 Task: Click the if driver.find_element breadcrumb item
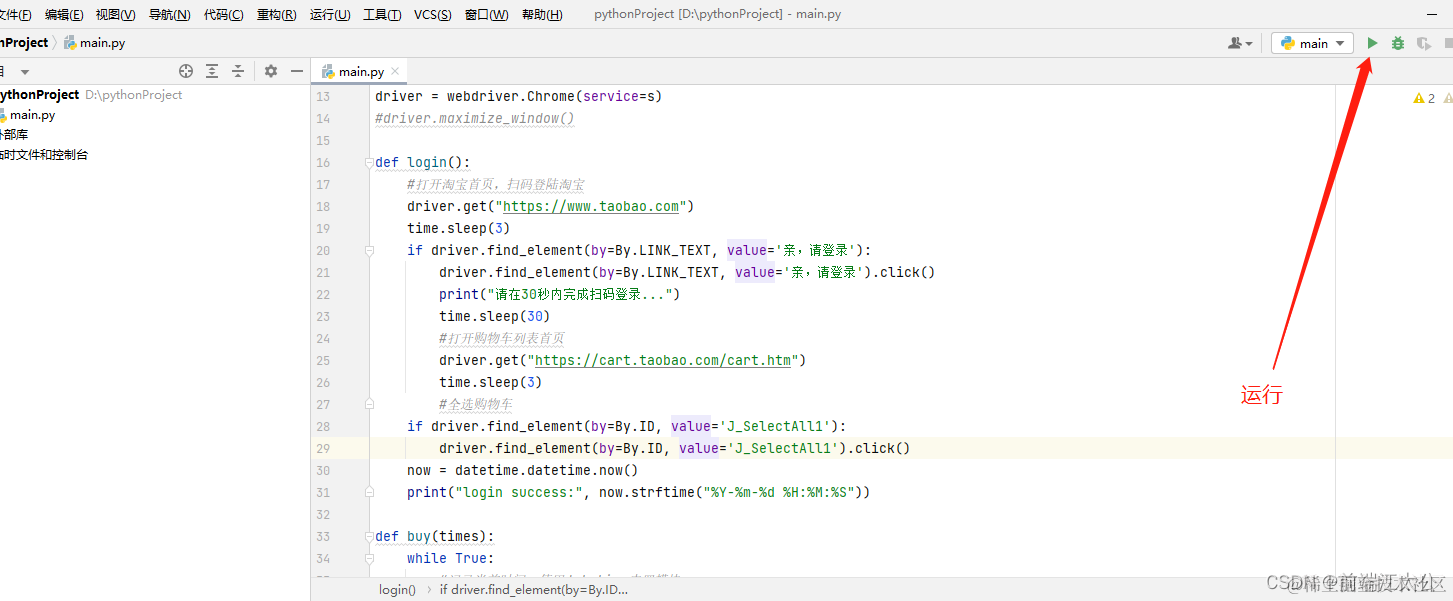534,589
